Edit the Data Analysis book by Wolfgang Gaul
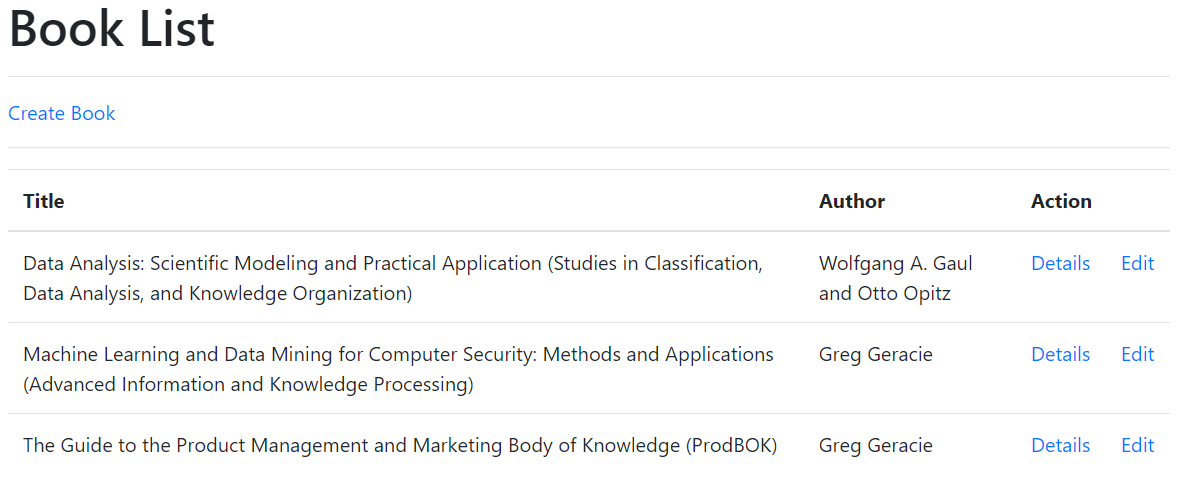 click(x=1137, y=263)
